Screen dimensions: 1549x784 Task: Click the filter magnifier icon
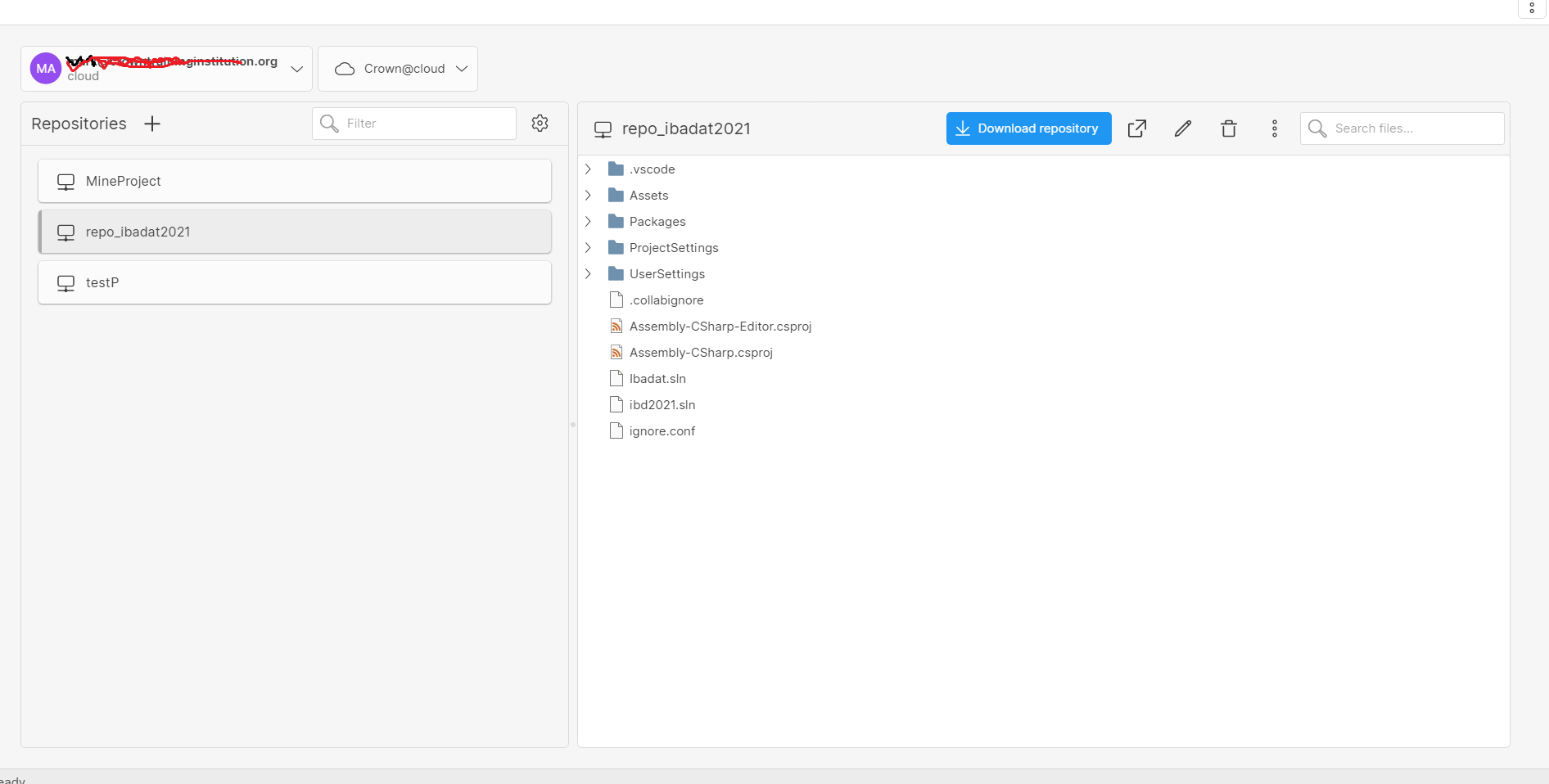[329, 123]
